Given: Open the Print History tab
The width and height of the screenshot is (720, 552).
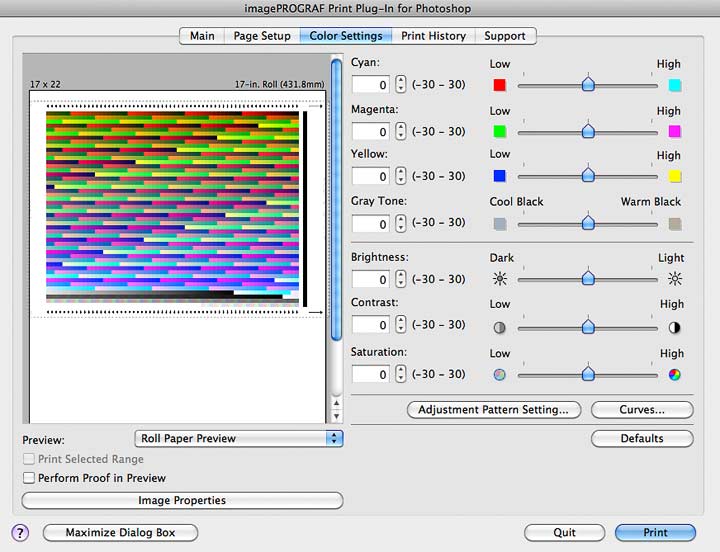Looking at the screenshot, I should click(x=433, y=36).
